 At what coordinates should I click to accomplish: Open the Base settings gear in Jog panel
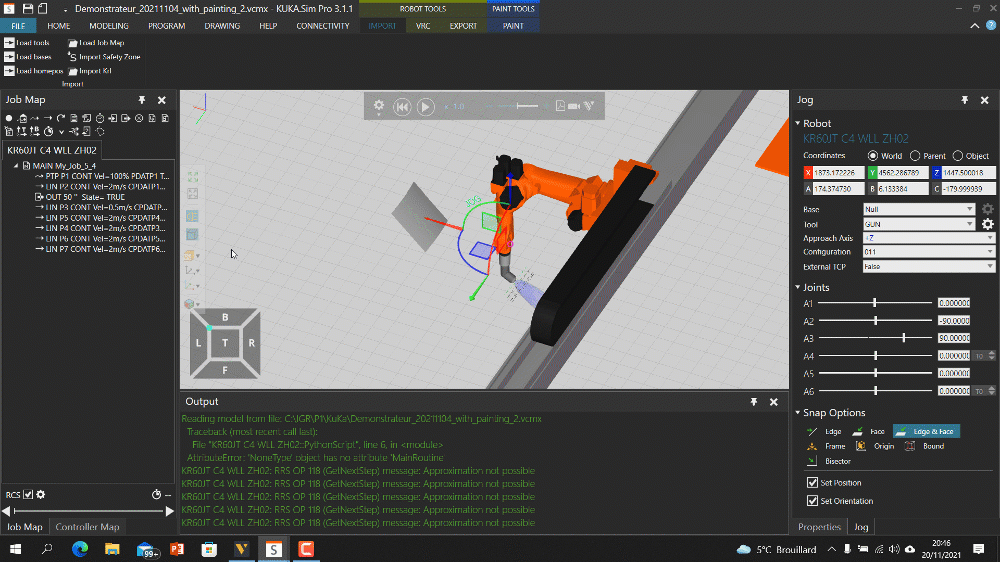click(987, 209)
